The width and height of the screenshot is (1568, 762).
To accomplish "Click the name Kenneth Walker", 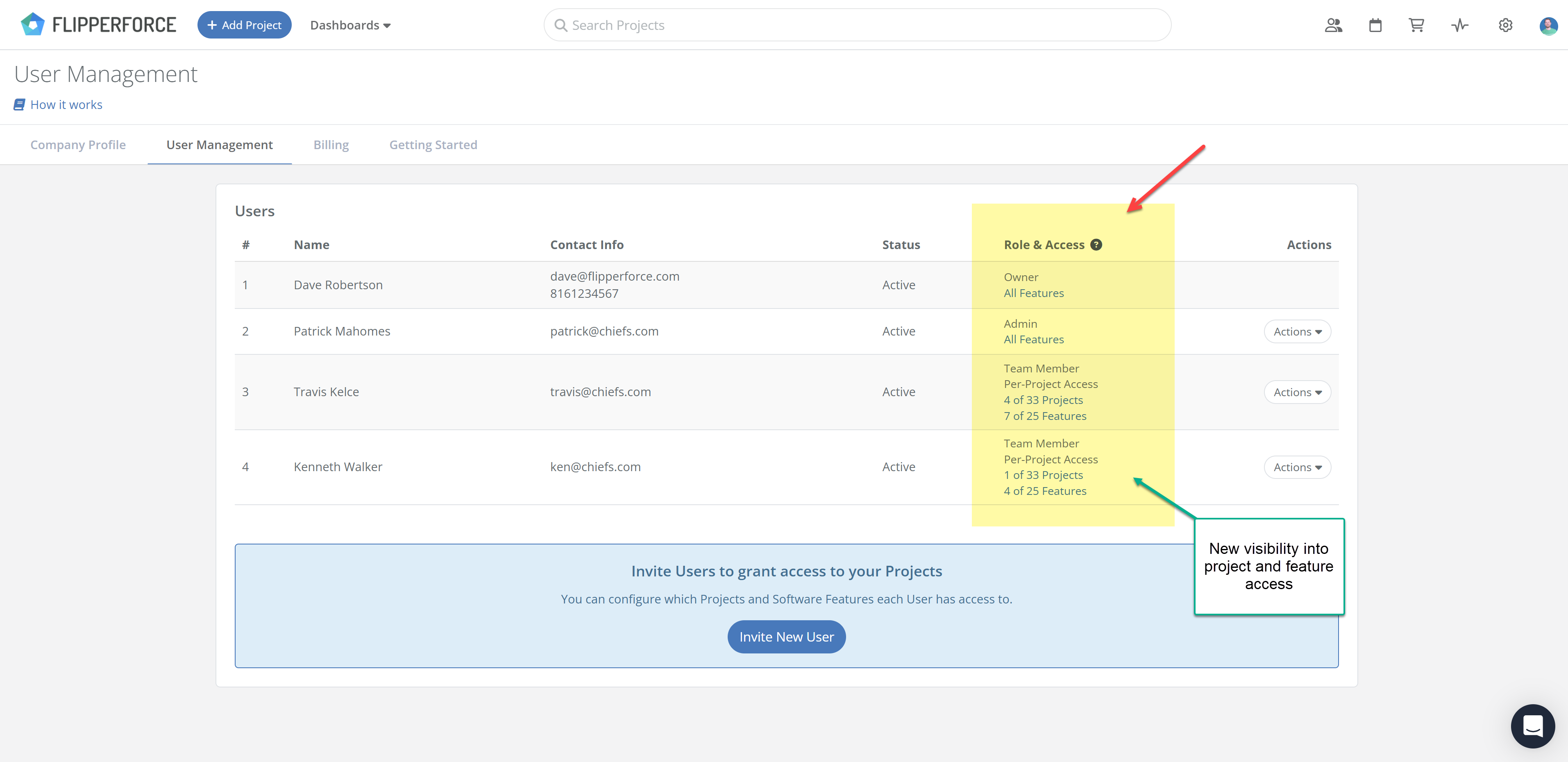I will pyautogui.click(x=338, y=467).
